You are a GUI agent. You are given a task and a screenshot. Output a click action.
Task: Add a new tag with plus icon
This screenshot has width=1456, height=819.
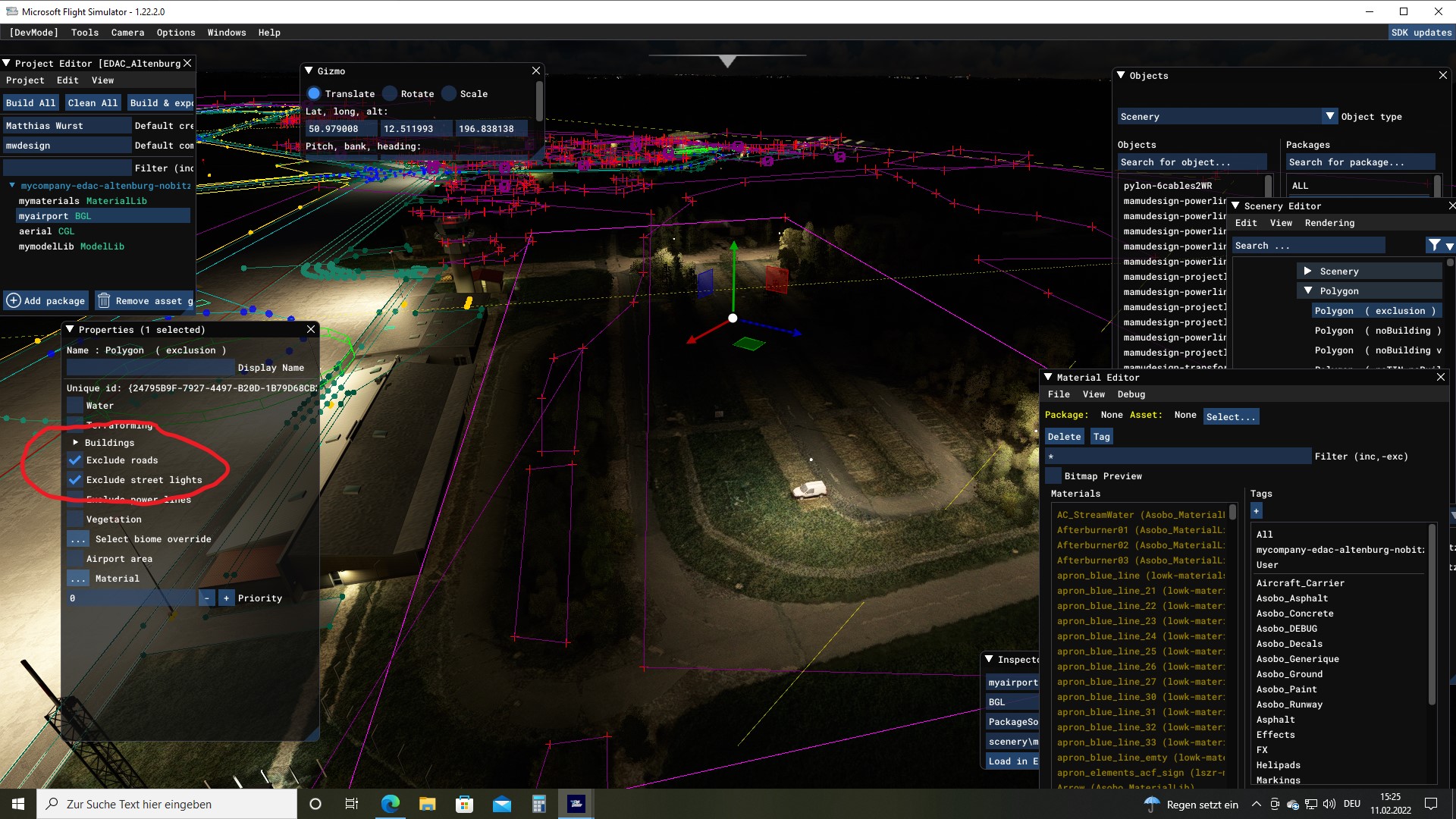[1257, 512]
